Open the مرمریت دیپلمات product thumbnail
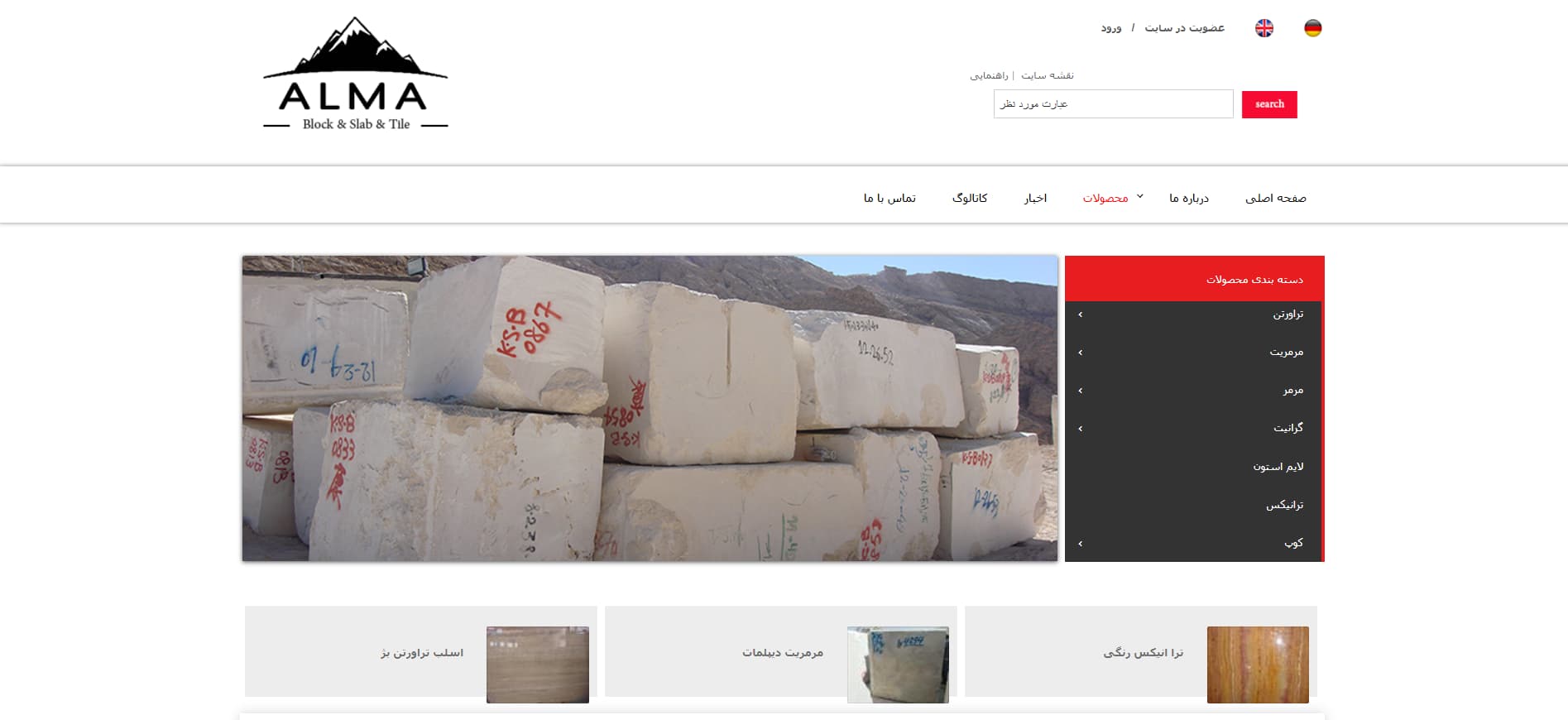 click(897, 665)
